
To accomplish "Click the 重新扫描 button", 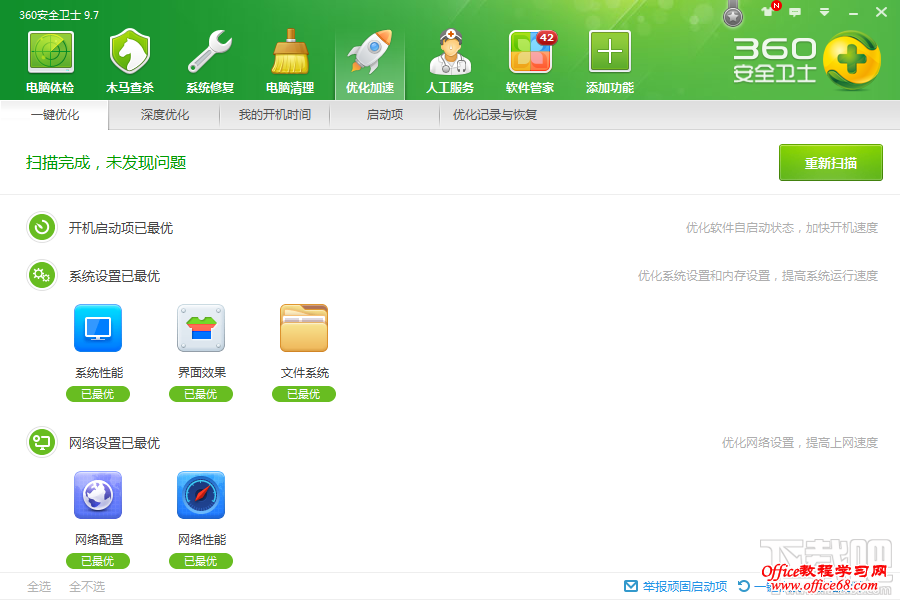I will click(x=831, y=162).
